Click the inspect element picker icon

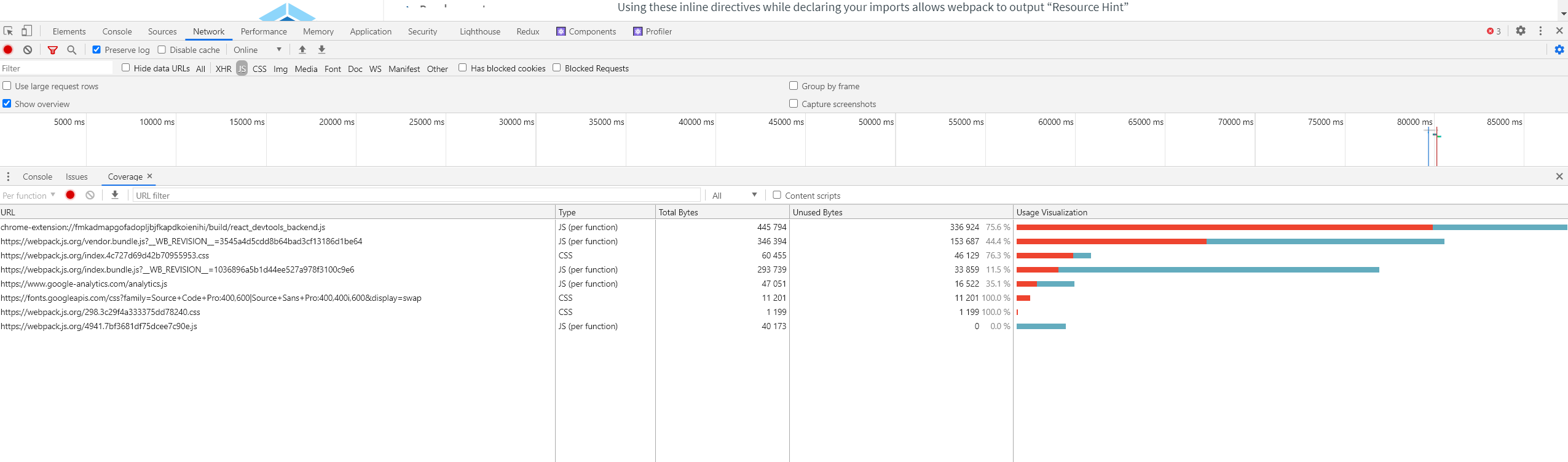[x=8, y=31]
